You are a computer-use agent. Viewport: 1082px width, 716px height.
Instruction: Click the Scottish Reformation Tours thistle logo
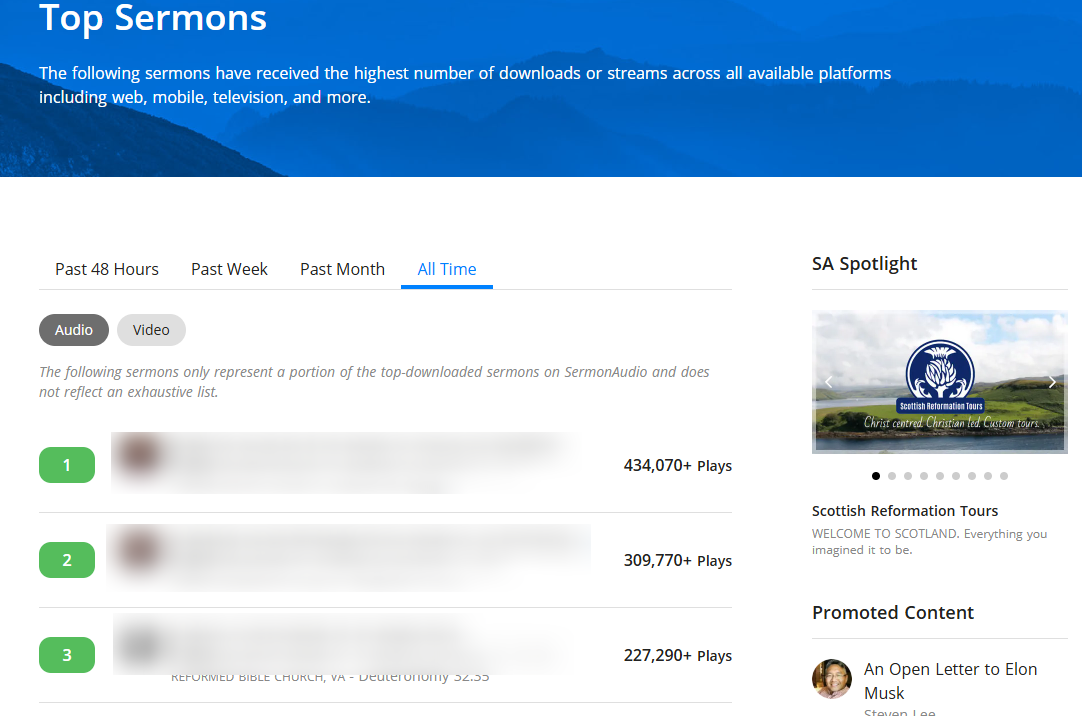point(939,375)
